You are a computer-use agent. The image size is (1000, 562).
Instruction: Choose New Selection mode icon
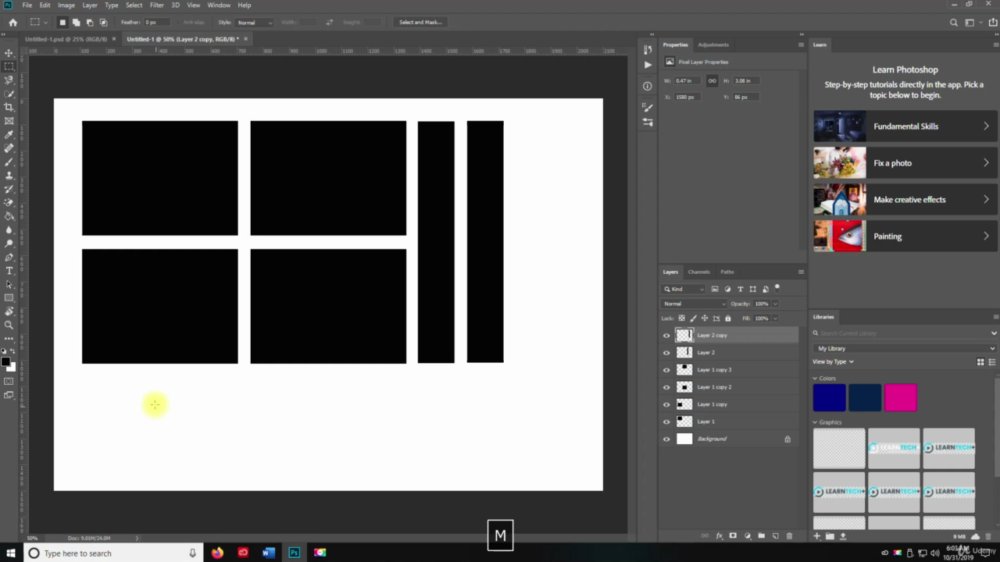(x=62, y=22)
